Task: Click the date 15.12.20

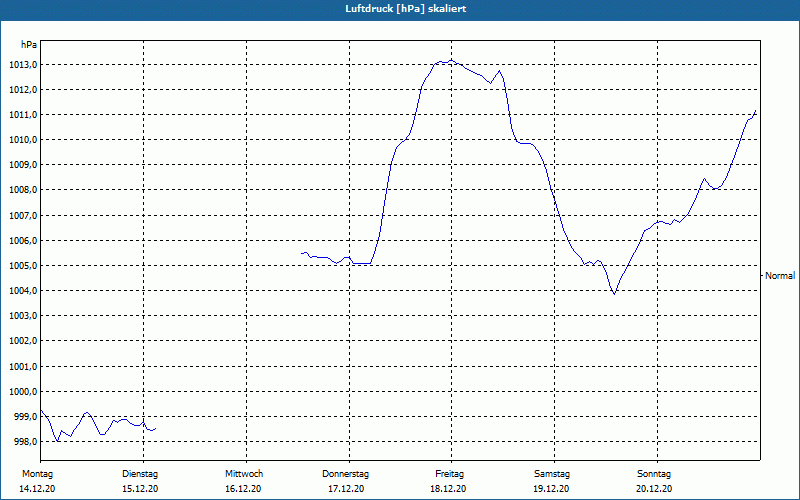Action: 140,489
